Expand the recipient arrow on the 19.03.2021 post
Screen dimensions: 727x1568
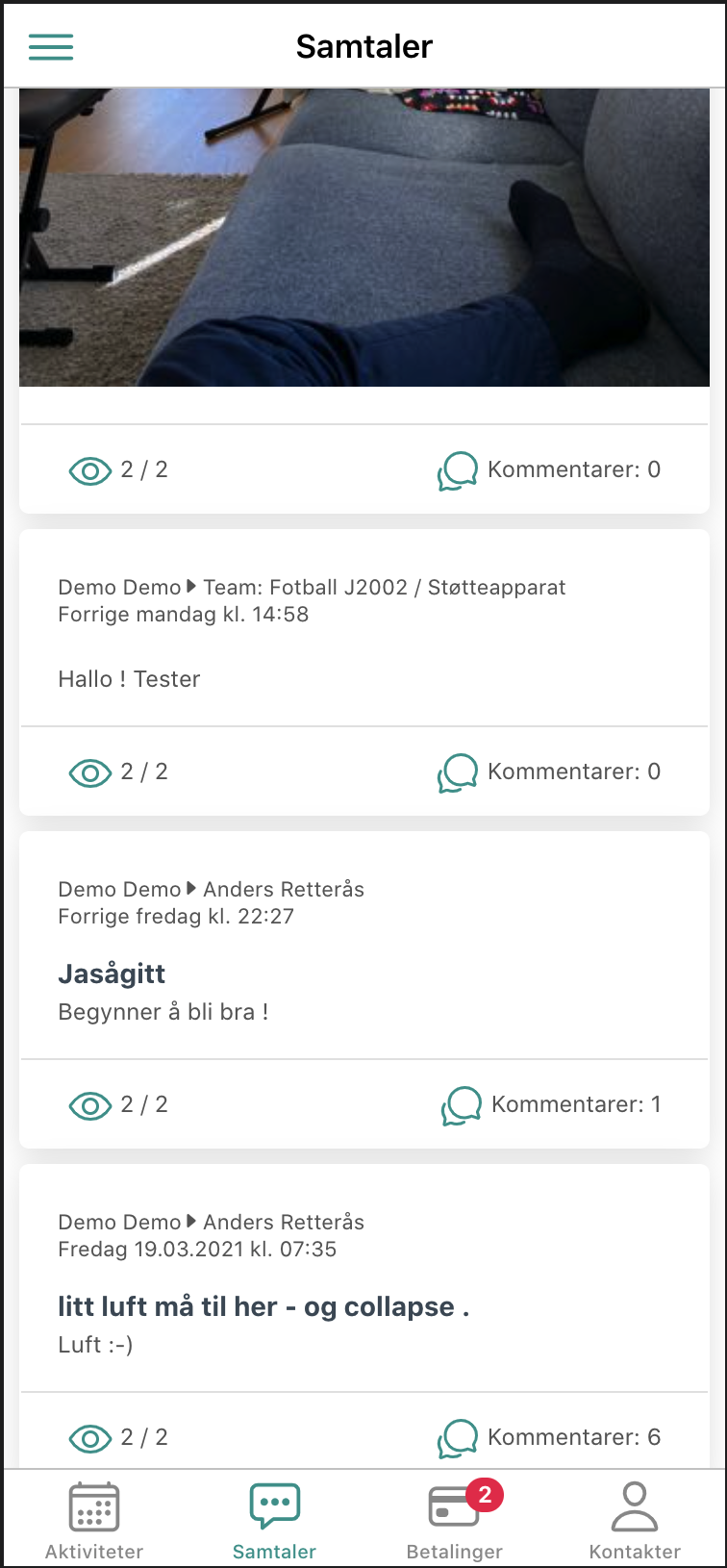pyautogui.click(x=192, y=1222)
